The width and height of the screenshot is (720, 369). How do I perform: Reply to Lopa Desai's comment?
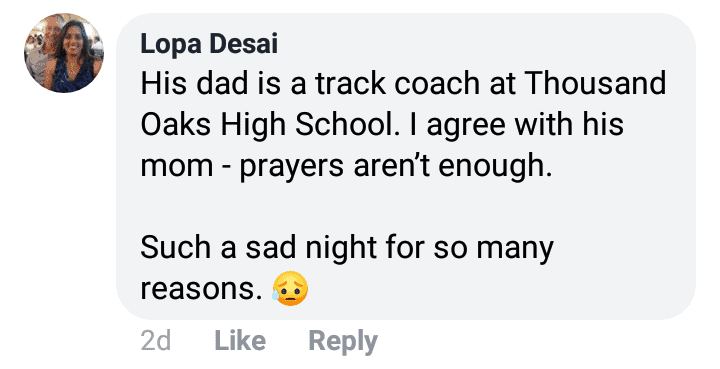point(343,341)
